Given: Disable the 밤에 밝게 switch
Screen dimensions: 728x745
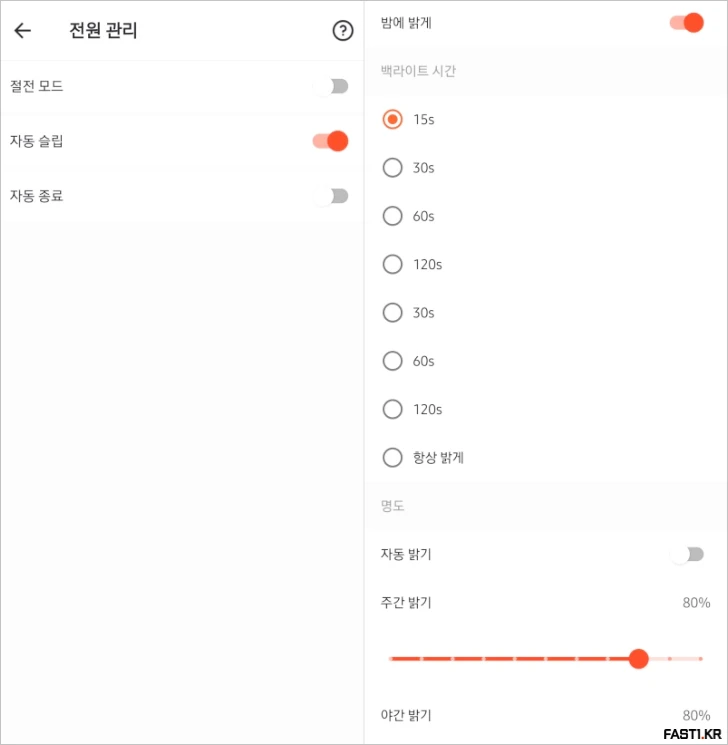Looking at the screenshot, I should point(687,22).
